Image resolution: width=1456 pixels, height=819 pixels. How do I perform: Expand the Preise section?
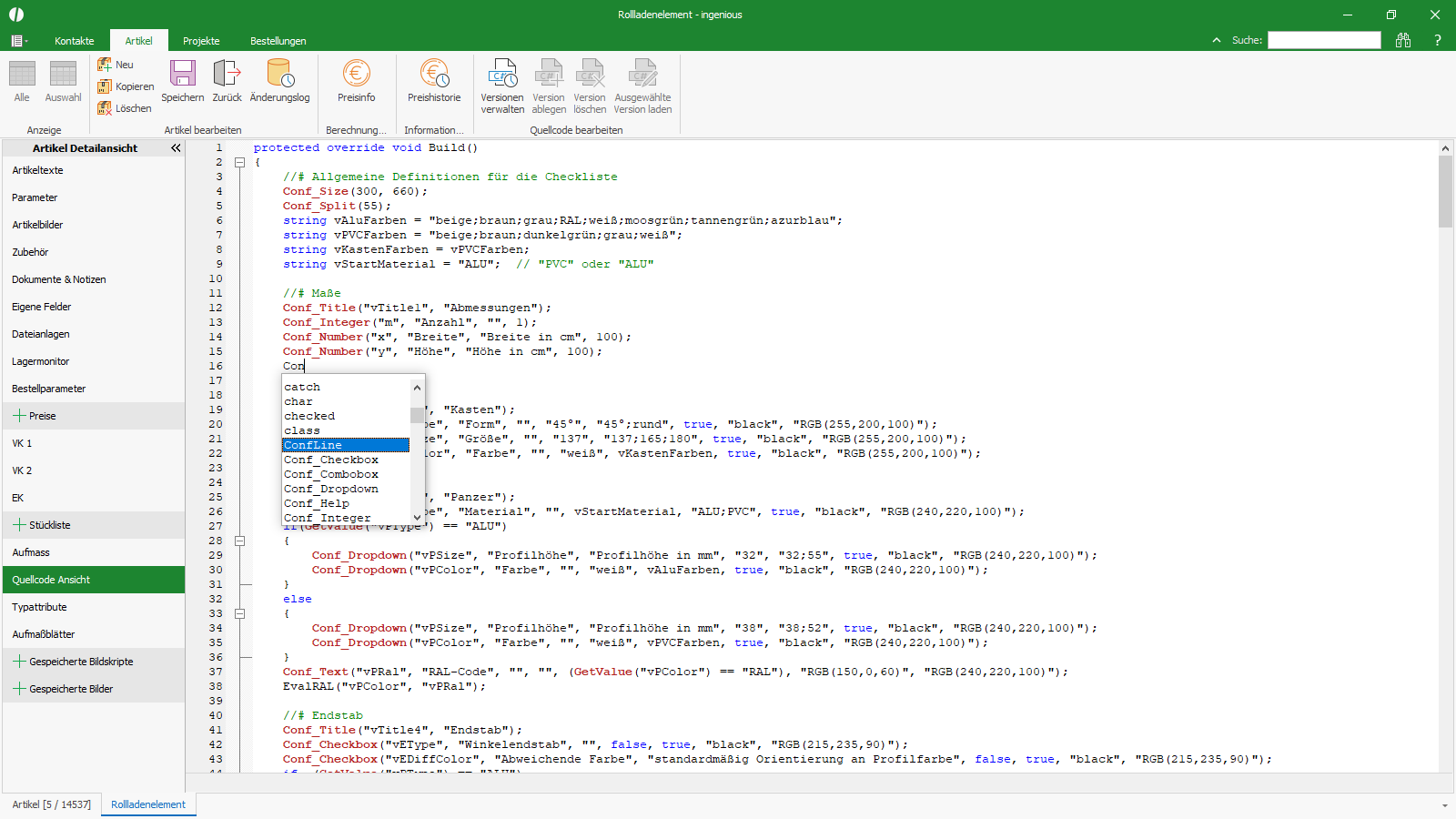(x=19, y=416)
